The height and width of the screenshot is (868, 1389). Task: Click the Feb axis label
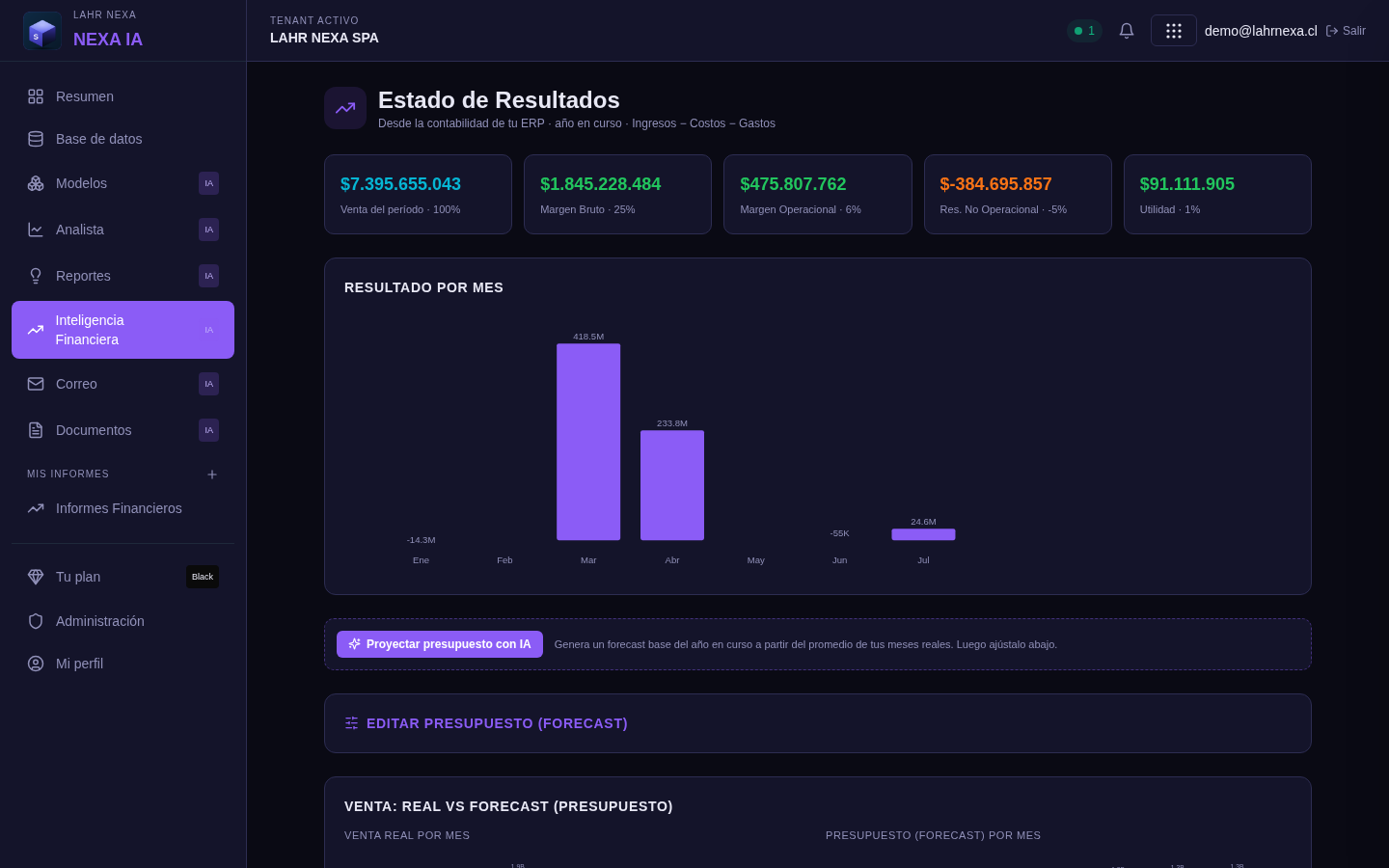tap(504, 560)
